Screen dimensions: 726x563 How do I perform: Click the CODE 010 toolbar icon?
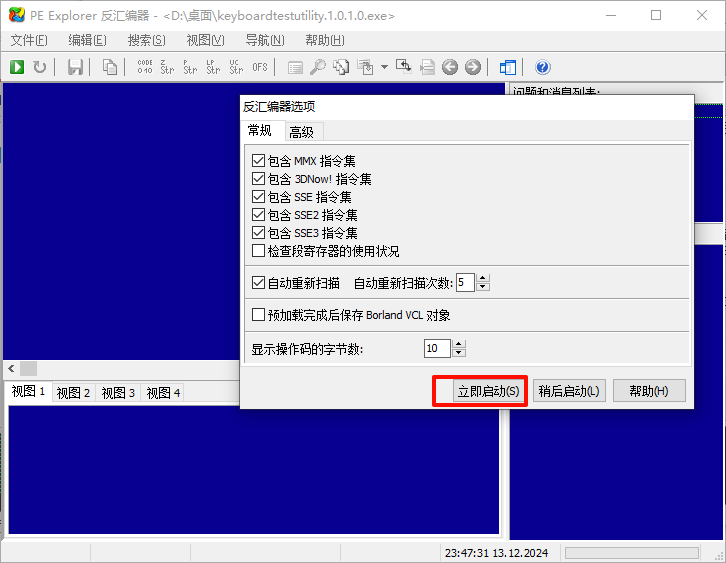145,67
